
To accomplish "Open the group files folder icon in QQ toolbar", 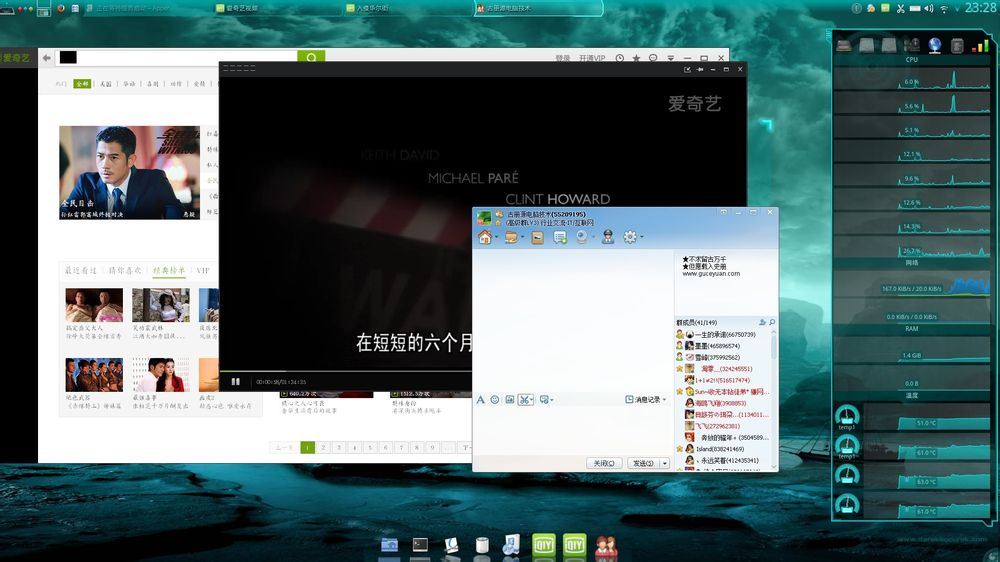I will click(x=511, y=237).
